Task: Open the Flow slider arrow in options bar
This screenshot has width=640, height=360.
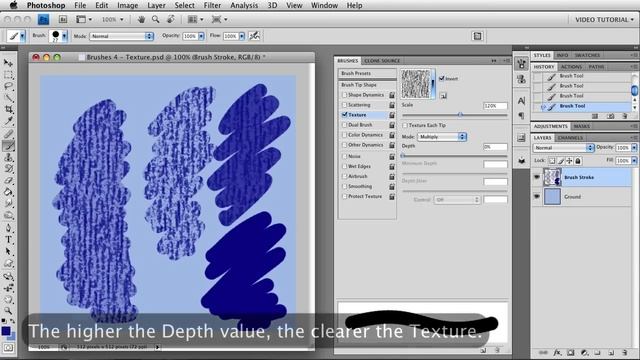Action: click(242, 36)
